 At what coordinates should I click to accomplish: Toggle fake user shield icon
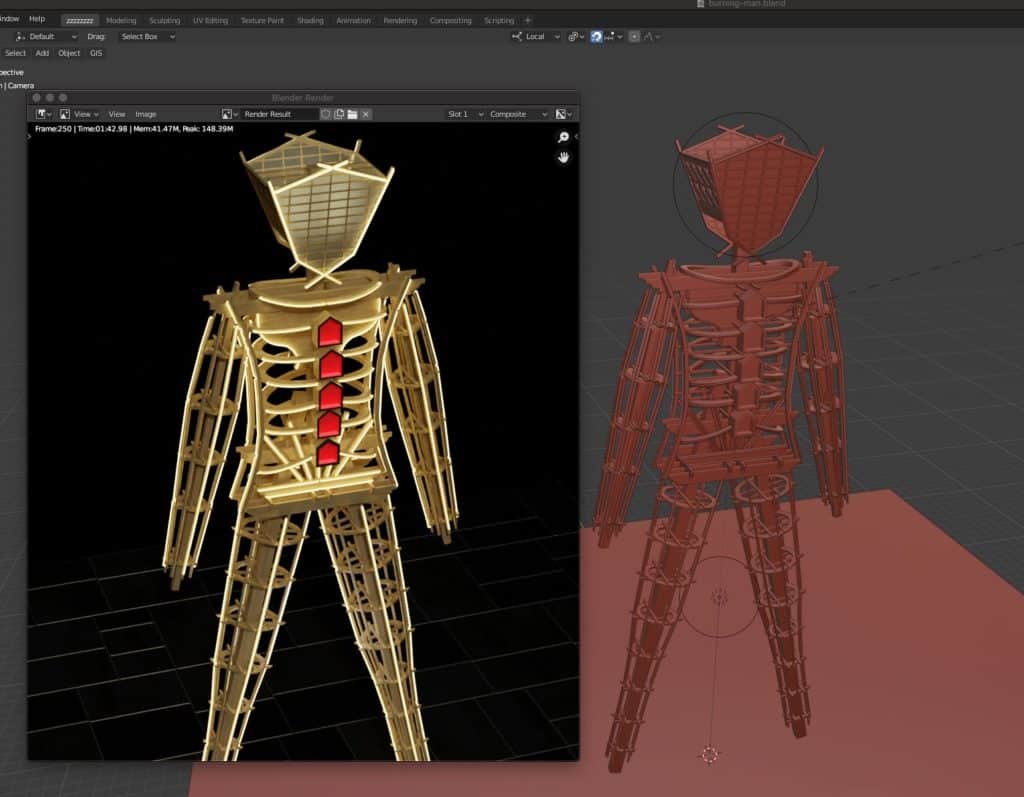(x=325, y=114)
